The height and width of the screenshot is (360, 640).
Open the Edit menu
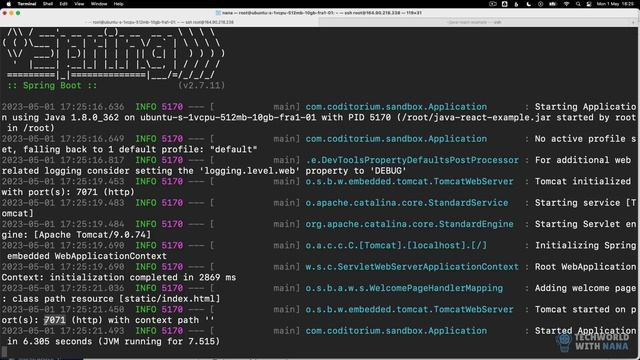coord(63,4)
